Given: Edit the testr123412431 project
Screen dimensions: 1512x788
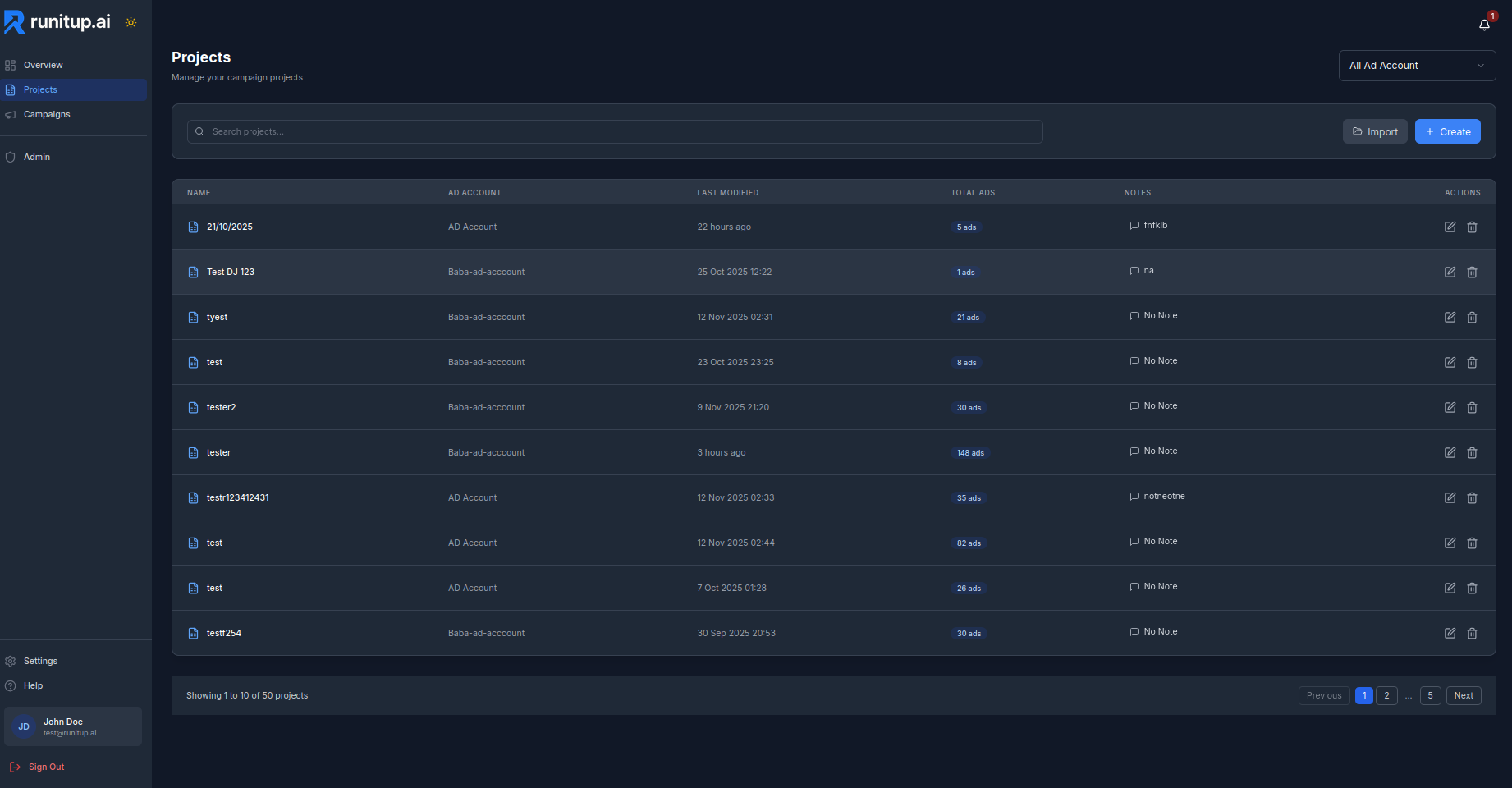Looking at the screenshot, I should click(1450, 498).
